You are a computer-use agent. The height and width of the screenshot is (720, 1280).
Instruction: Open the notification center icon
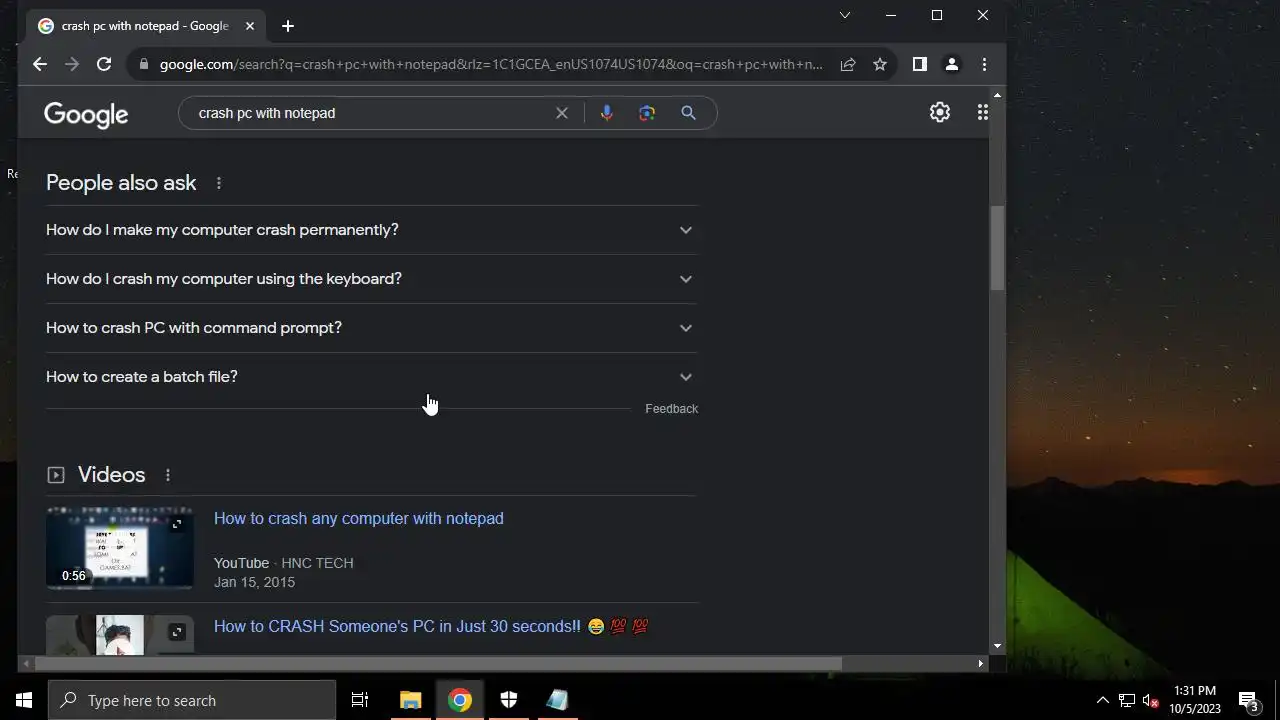point(1249,700)
